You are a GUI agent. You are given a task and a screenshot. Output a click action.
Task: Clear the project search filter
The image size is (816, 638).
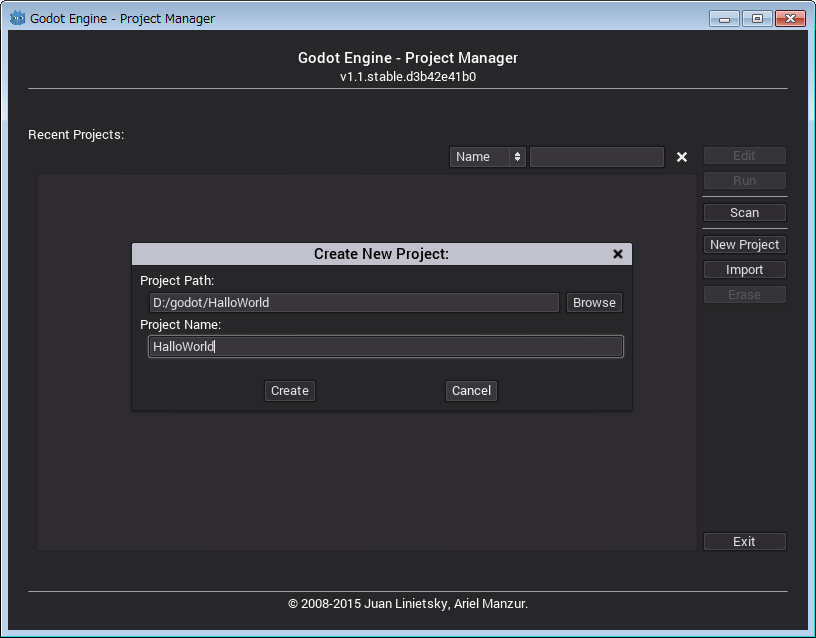tap(682, 157)
